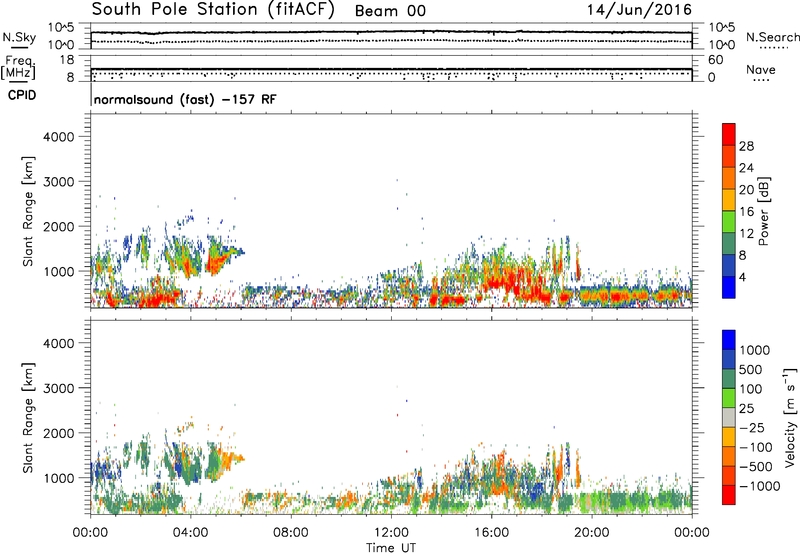
Task: Click the '4000' tick in power panel
Action: (x=58, y=137)
